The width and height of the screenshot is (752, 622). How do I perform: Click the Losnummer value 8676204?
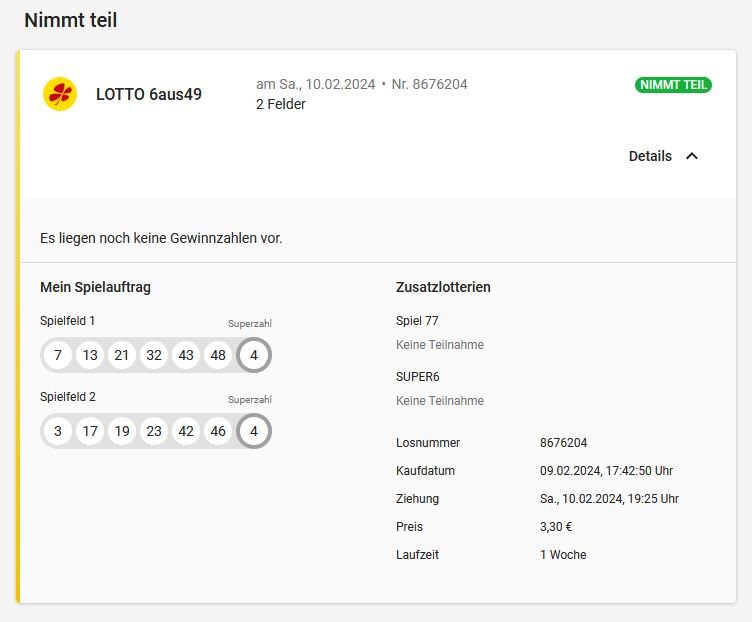(x=564, y=443)
